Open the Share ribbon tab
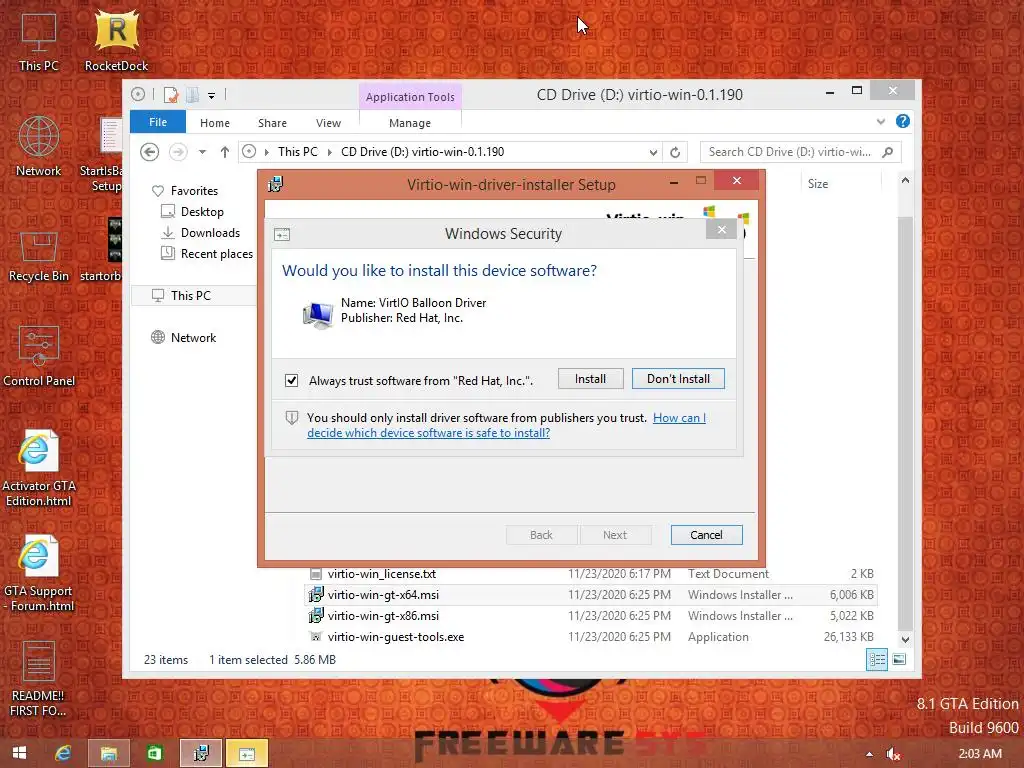The image size is (1024, 768). (x=272, y=123)
